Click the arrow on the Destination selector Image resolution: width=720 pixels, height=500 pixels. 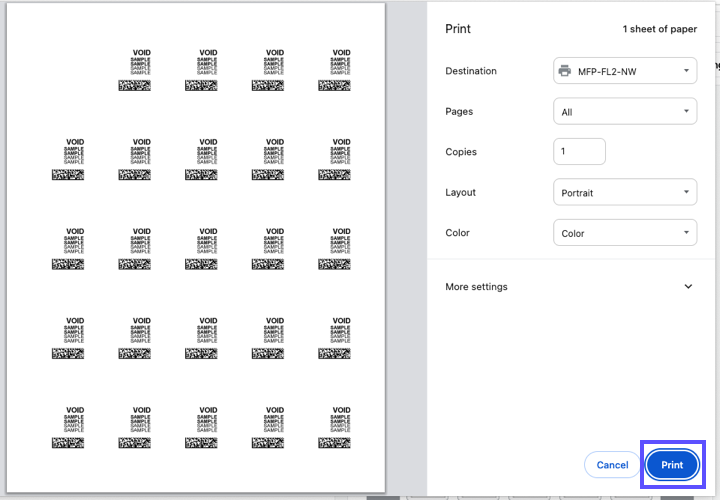coord(686,71)
